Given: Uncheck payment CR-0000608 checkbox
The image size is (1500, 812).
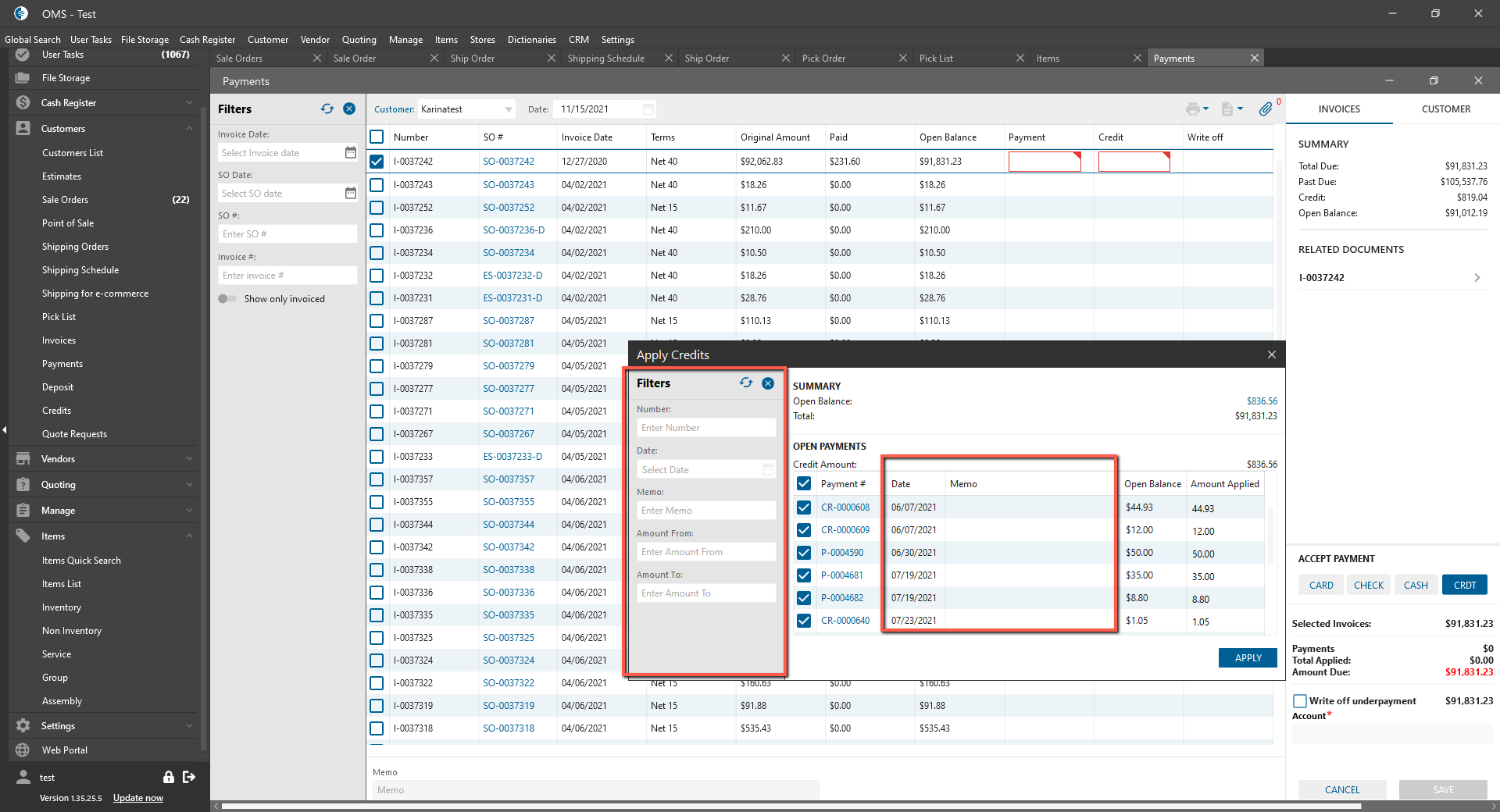Looking at the screenshot, I should [x=804, y=507].
